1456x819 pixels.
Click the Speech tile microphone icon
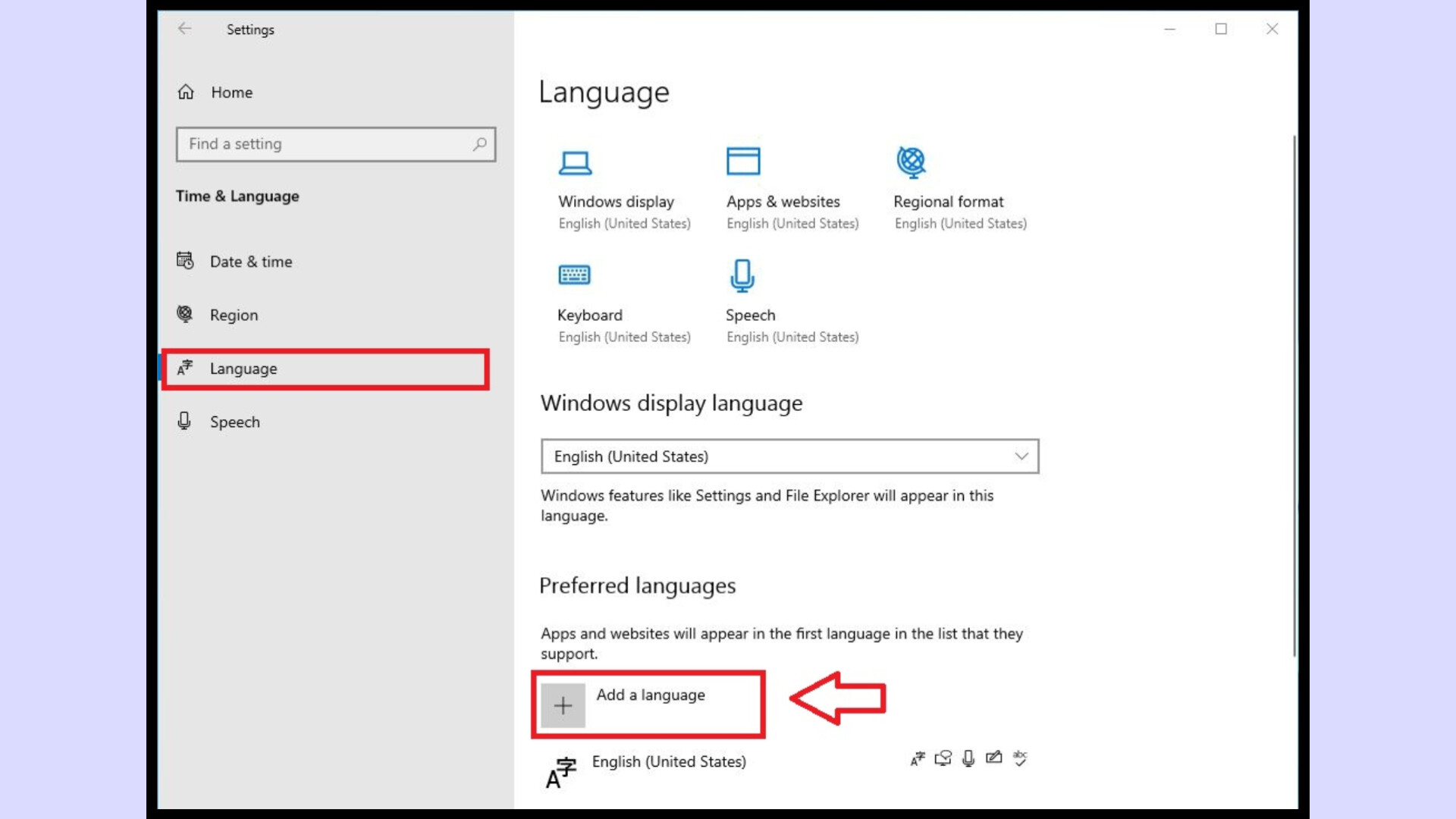click(742, 276)
